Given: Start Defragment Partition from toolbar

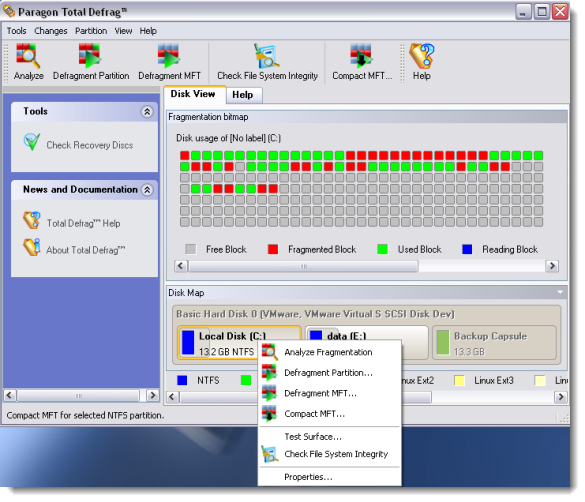Looking at the screenshot, I should [x=91, y=62].
